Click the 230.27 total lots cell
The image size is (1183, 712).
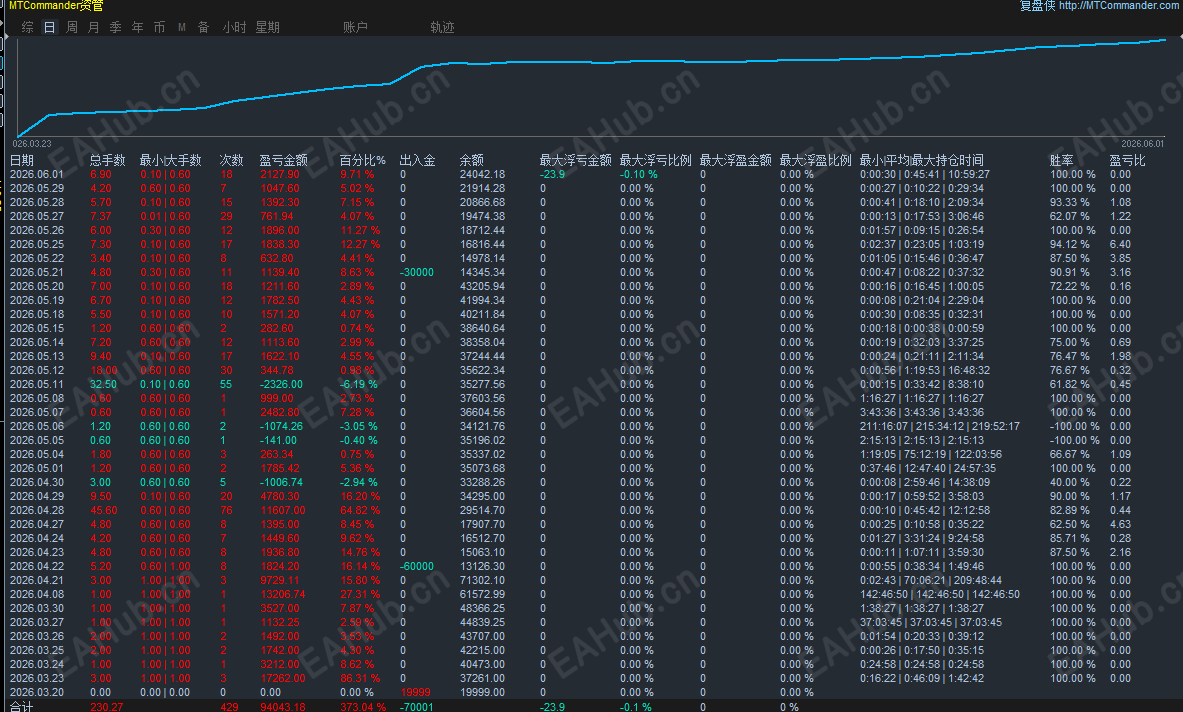[106, 707]
